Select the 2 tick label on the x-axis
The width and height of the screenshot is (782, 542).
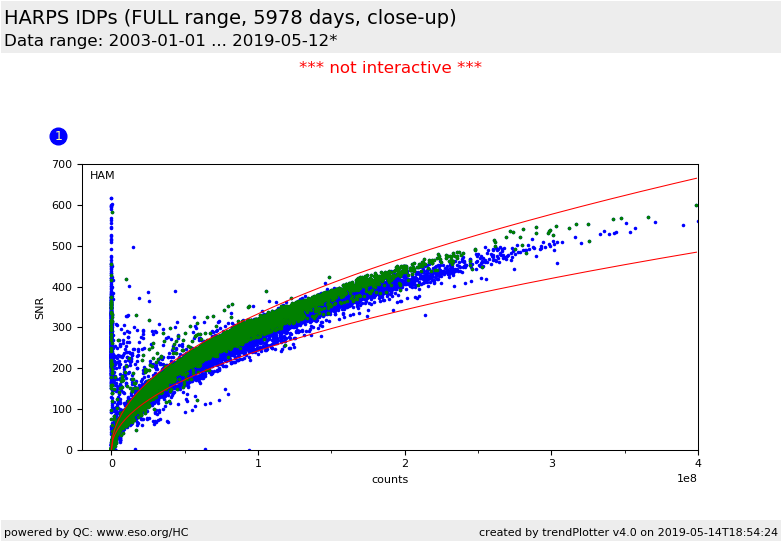point(405,464)
